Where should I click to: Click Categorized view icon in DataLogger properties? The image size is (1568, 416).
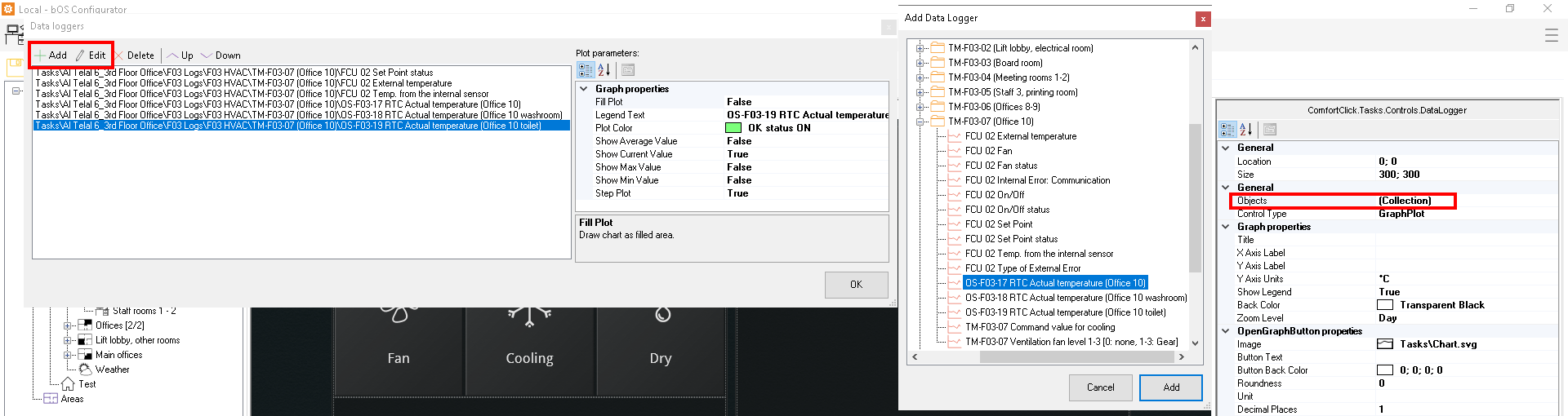(1227, 130)
